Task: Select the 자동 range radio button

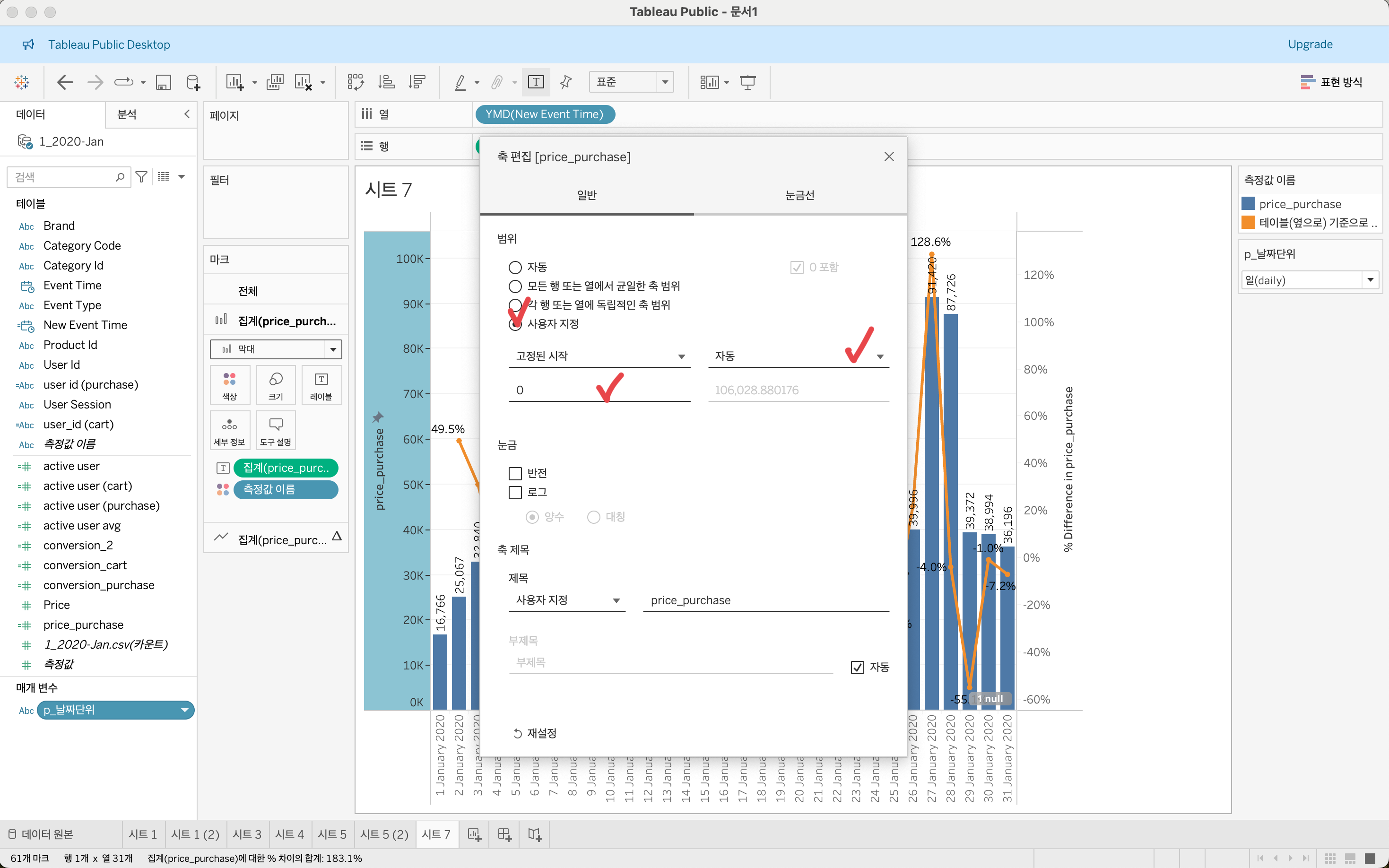Action: coord(515,268)
